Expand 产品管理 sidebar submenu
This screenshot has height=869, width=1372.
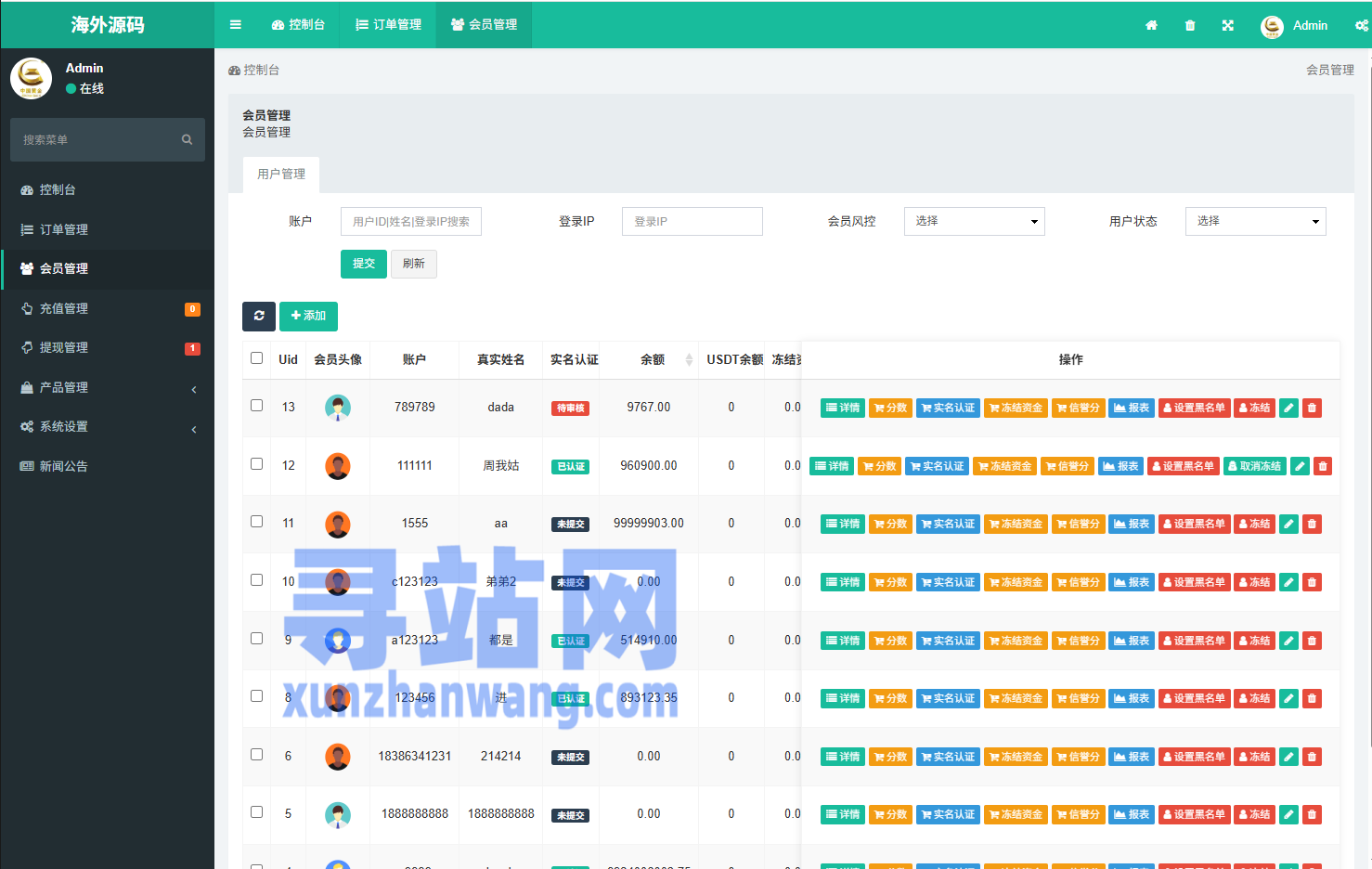(108, 387)
